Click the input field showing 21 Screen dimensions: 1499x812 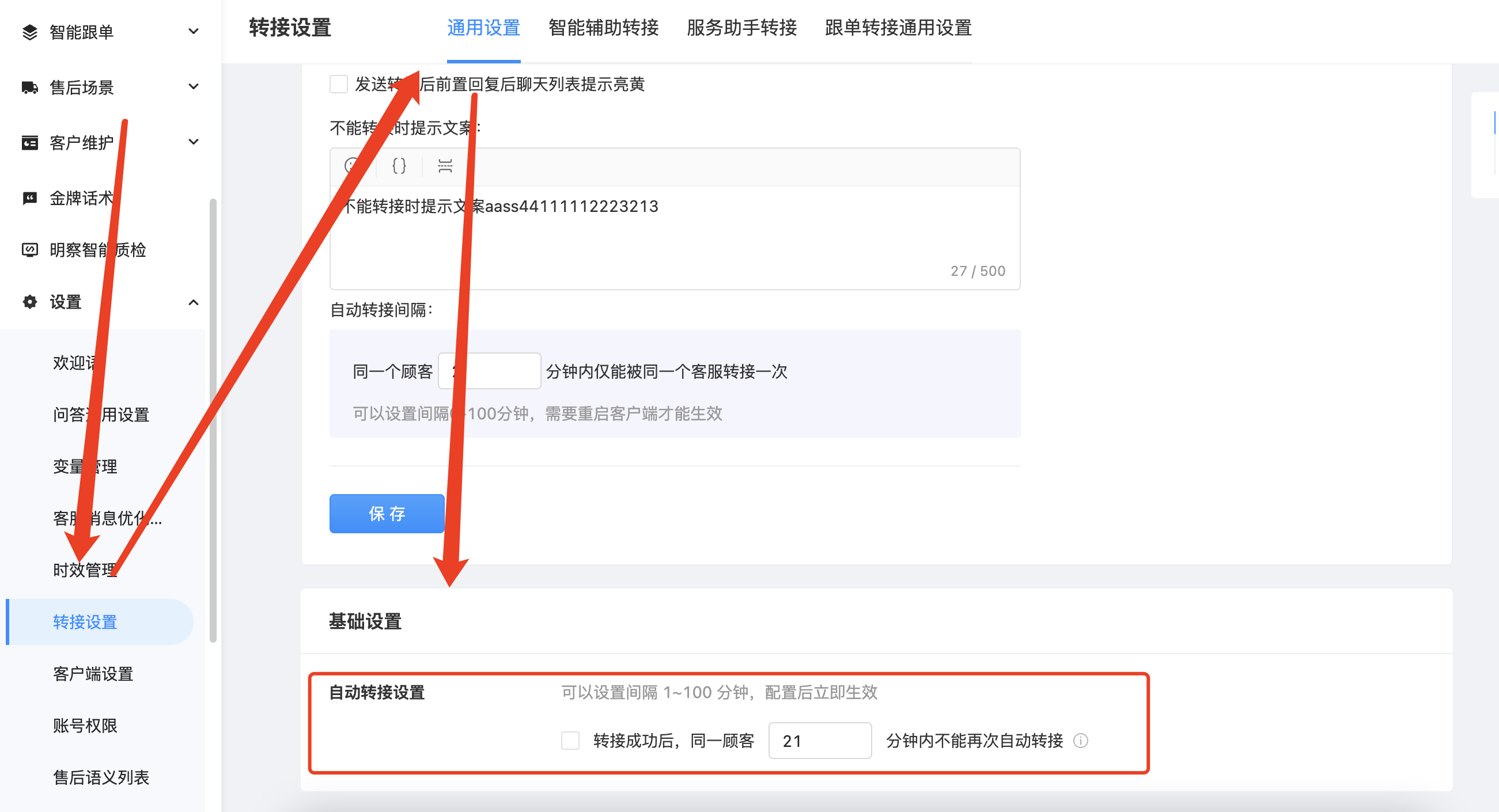[x=820, y=741]
